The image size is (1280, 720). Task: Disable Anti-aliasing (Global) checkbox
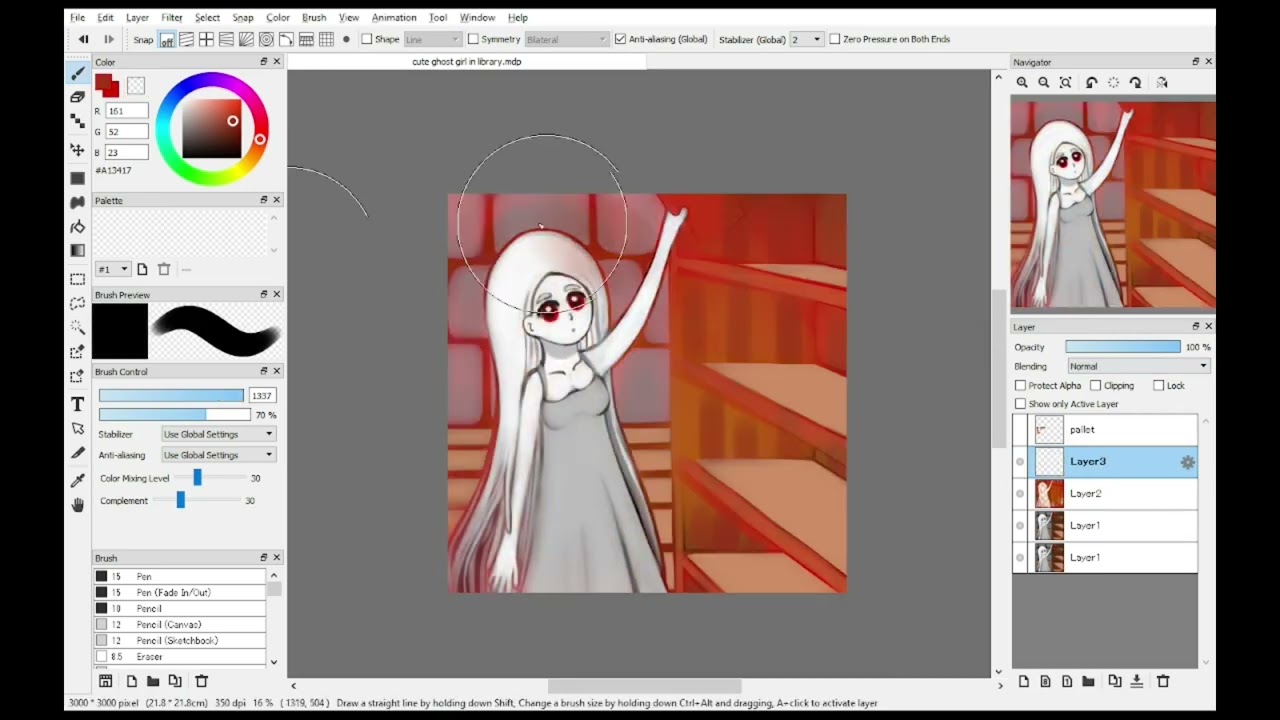pyautogui.click(x=620, y=39)
